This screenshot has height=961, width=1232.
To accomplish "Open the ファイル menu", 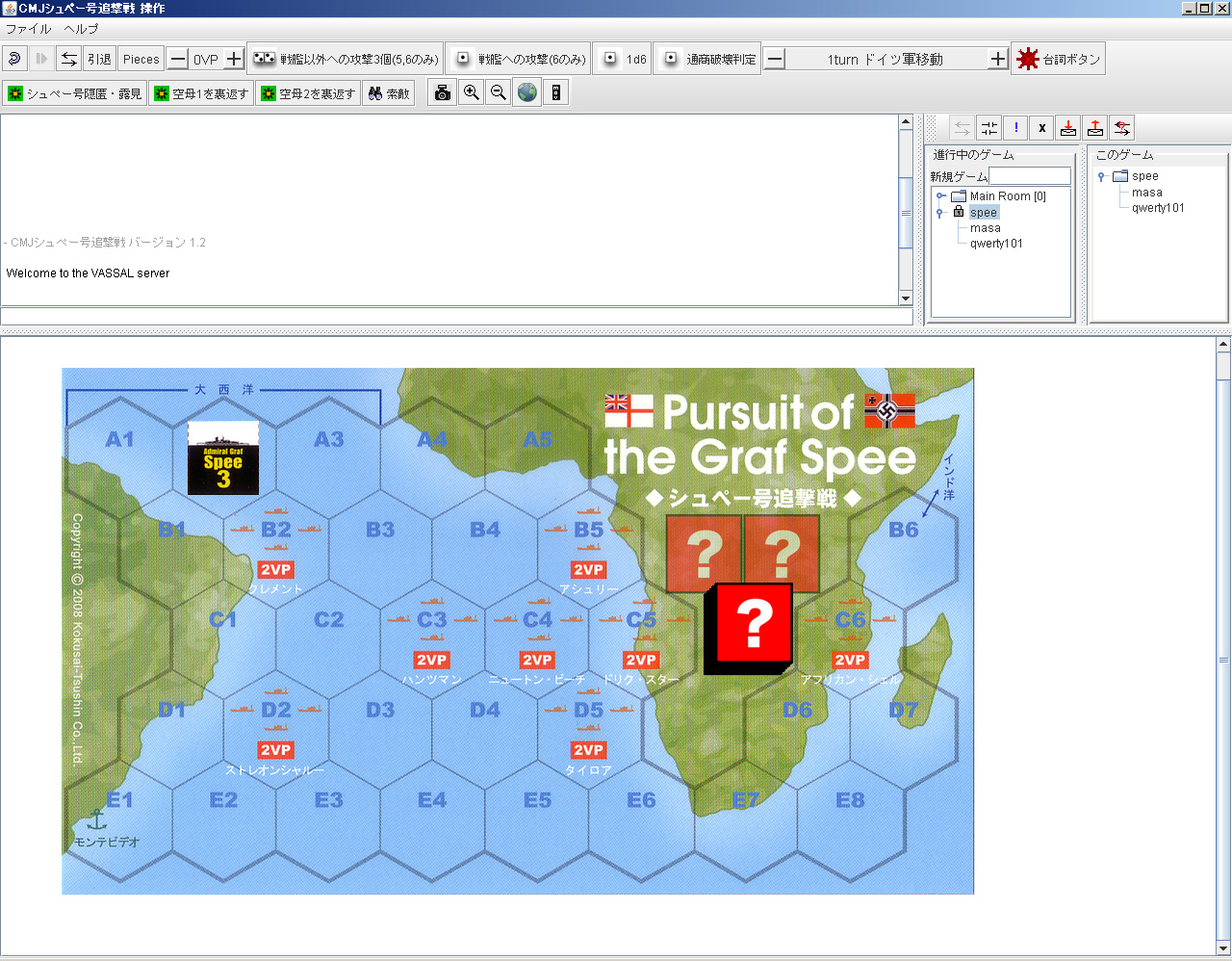I will tap(28, 29).
